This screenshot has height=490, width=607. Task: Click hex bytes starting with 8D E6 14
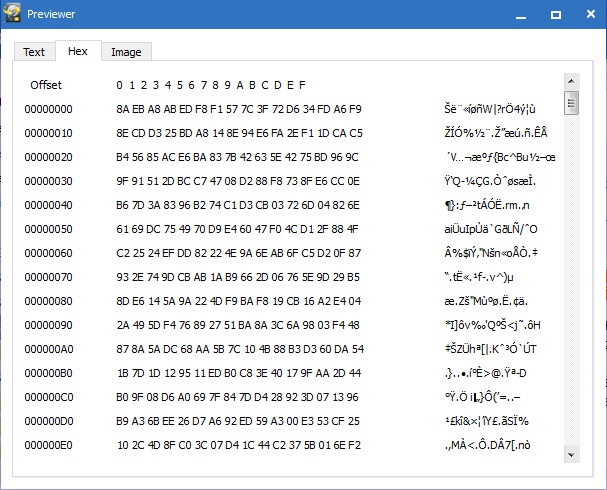[238, 301]
